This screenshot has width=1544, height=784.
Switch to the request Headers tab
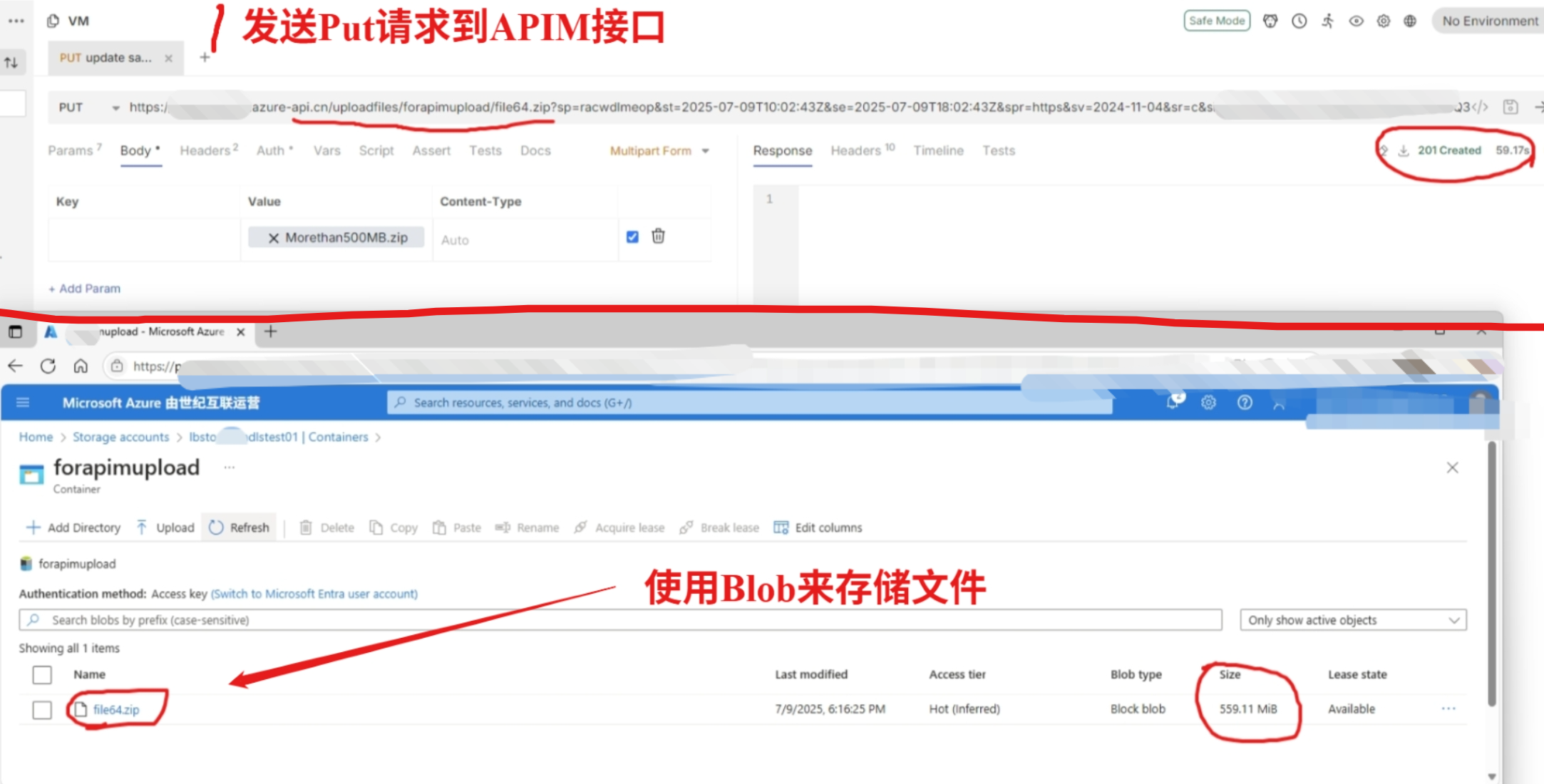207,151
